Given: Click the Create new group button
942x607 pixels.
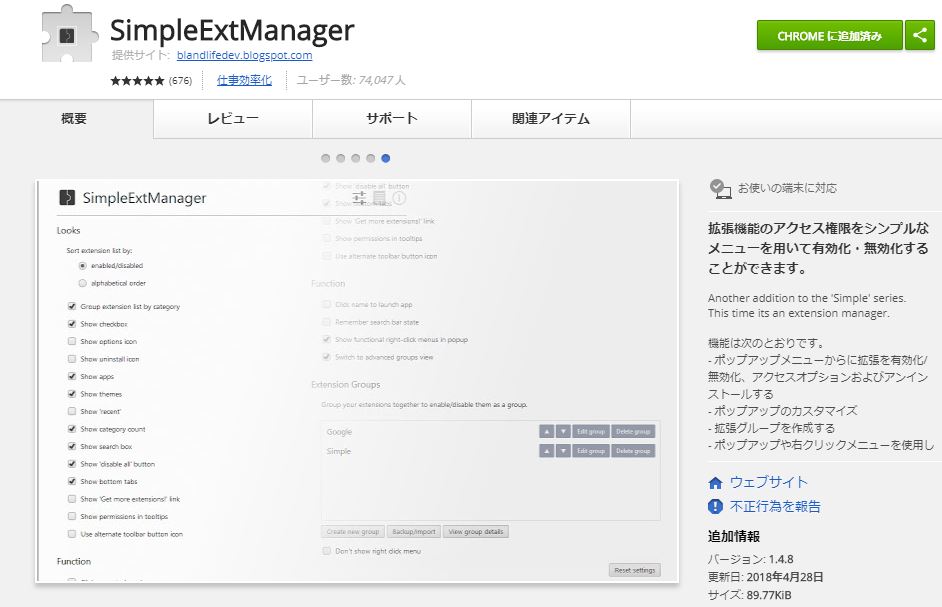Looking at the screenshot, I should [353, 532].
